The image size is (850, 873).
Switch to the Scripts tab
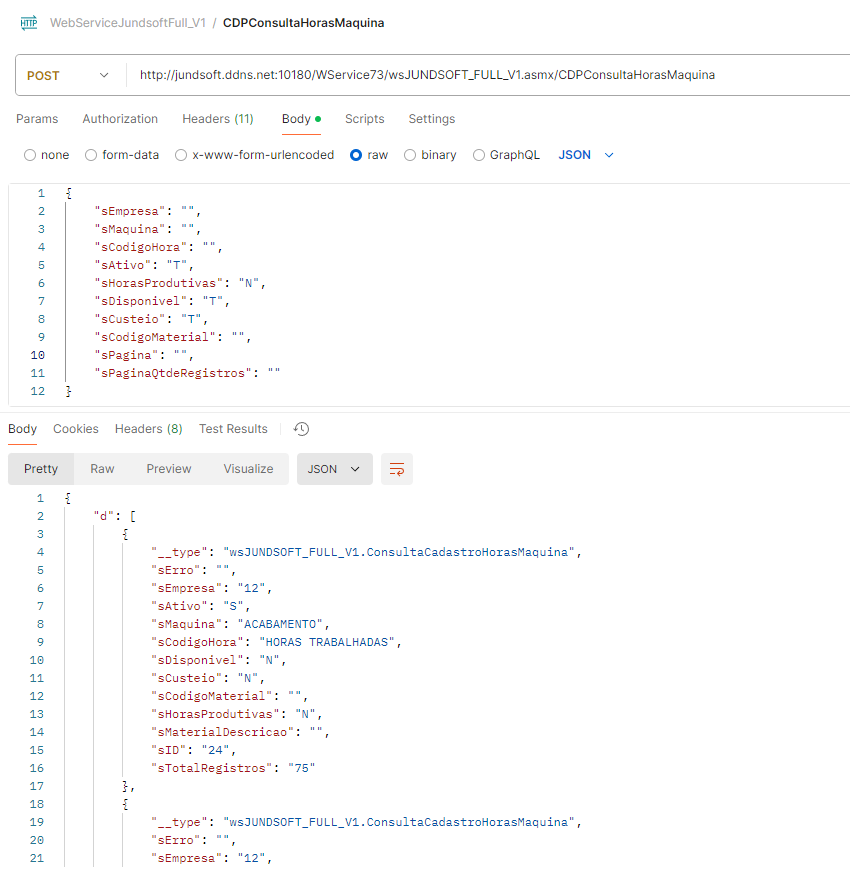(x=364, y=119)
